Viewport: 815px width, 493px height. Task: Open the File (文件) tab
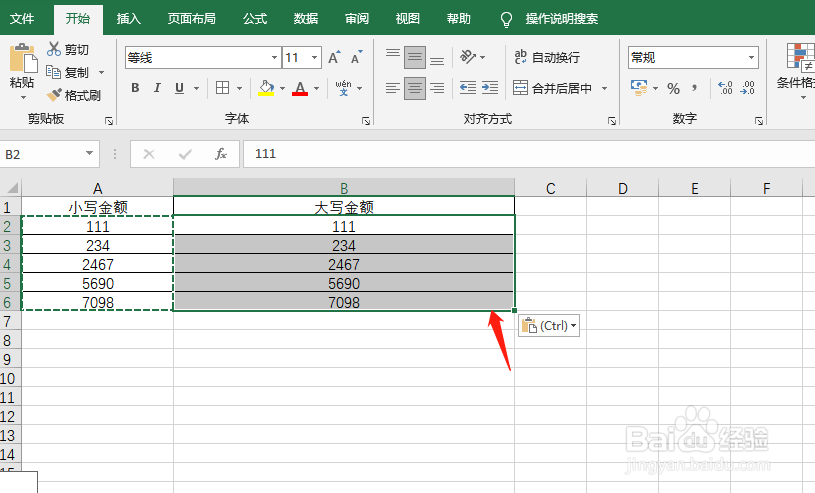(x=22, y=19)
